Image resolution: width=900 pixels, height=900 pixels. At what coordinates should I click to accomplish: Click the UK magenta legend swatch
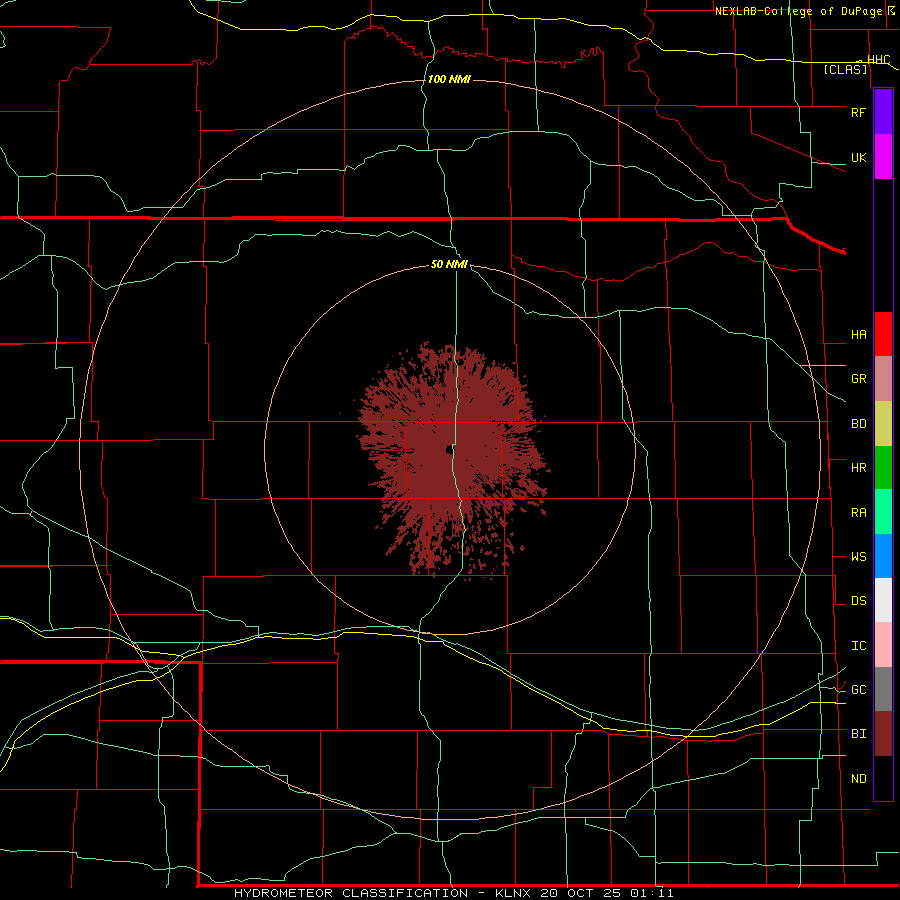(x=883, y=157)
